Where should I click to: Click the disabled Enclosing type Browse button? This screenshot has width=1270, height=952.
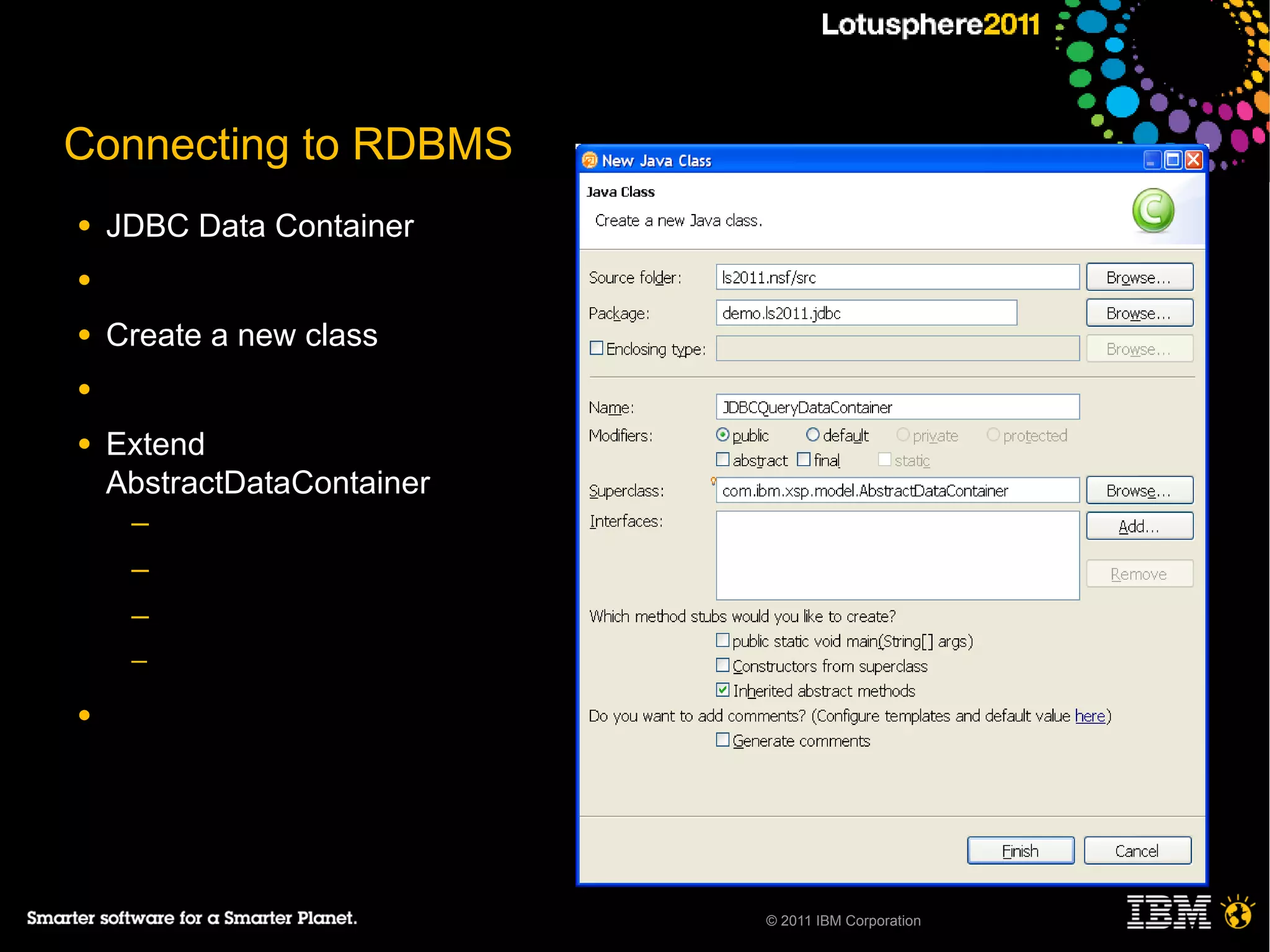pos(1139,349)
